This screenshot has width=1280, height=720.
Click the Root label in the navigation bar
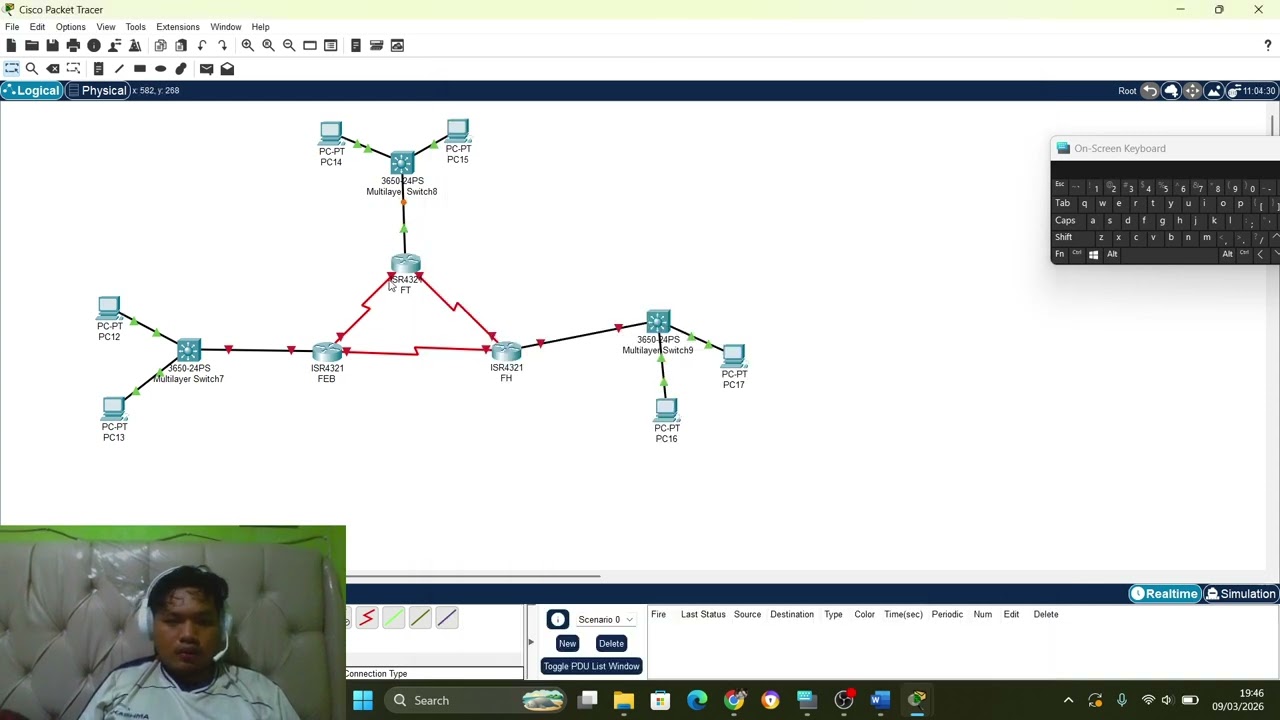point(1127,91)
